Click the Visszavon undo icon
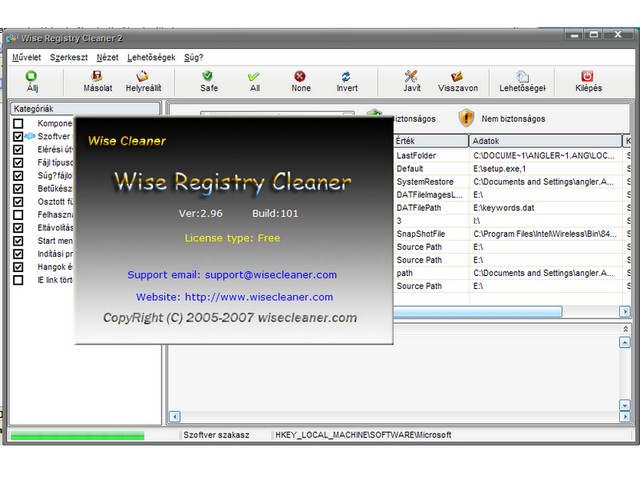Image resolution: width=640 pixels, height=480 pixels. click(457, 76)
